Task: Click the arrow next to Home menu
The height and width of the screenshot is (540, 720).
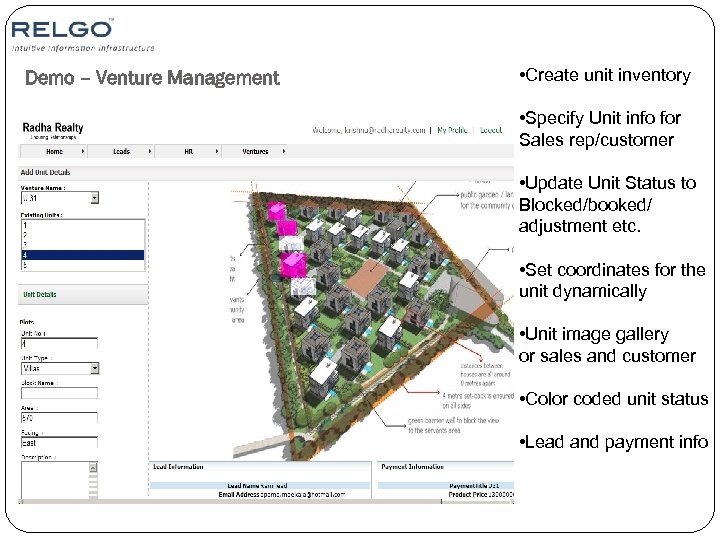Action: click(83, 151)
